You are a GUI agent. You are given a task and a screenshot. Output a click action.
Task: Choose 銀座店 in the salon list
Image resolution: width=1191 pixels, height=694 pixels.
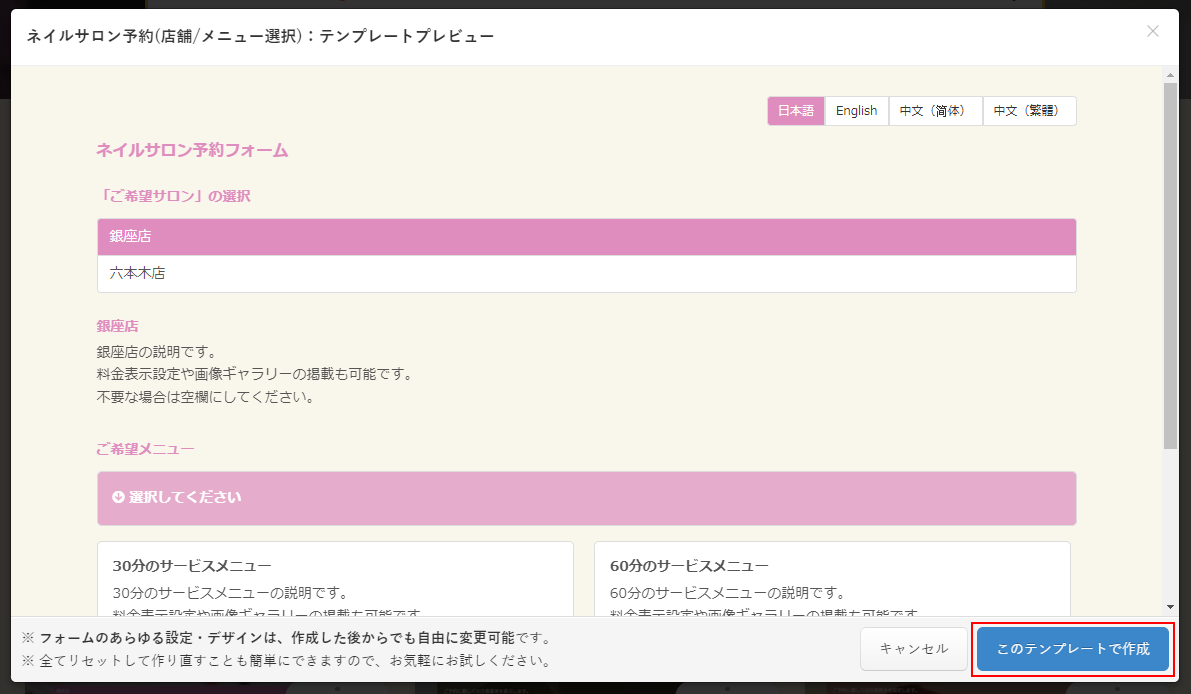[586, 237]
